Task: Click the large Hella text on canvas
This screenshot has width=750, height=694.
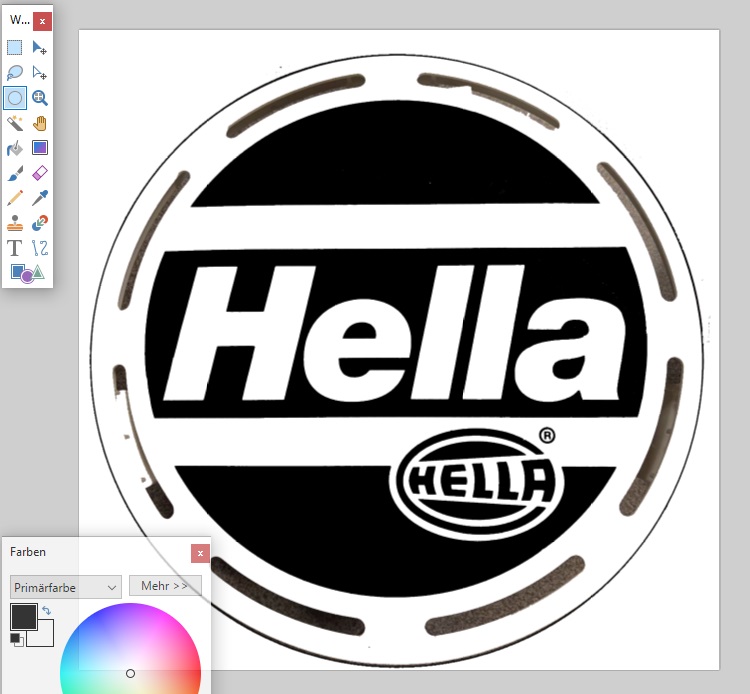Action: point(395,333)
